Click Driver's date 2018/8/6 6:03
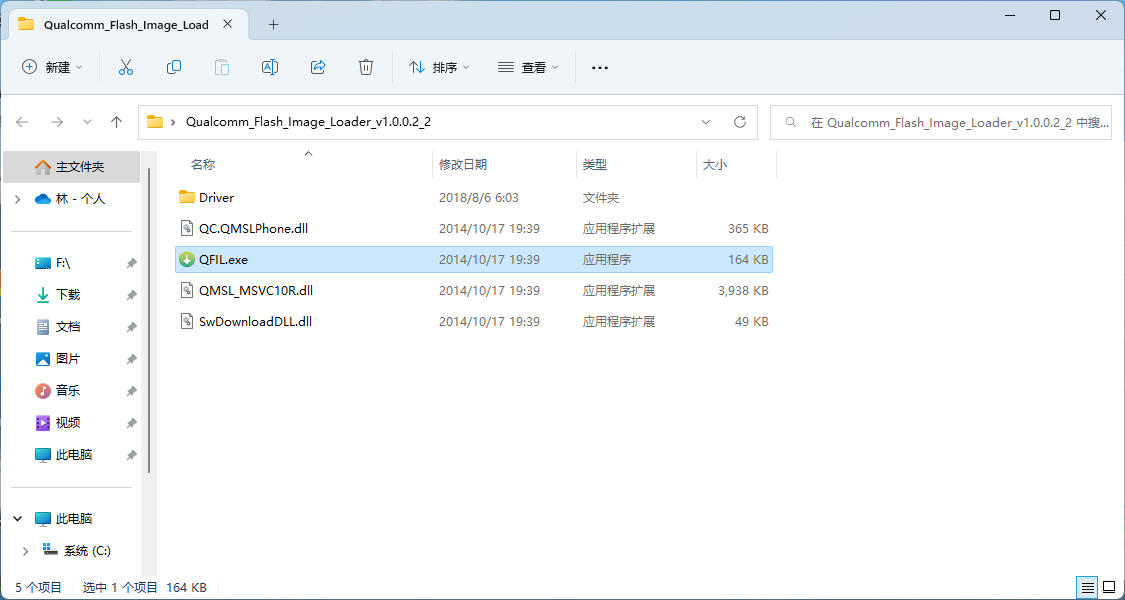The height and width of the screenshot is (600, 1125). tap(479, 197)
